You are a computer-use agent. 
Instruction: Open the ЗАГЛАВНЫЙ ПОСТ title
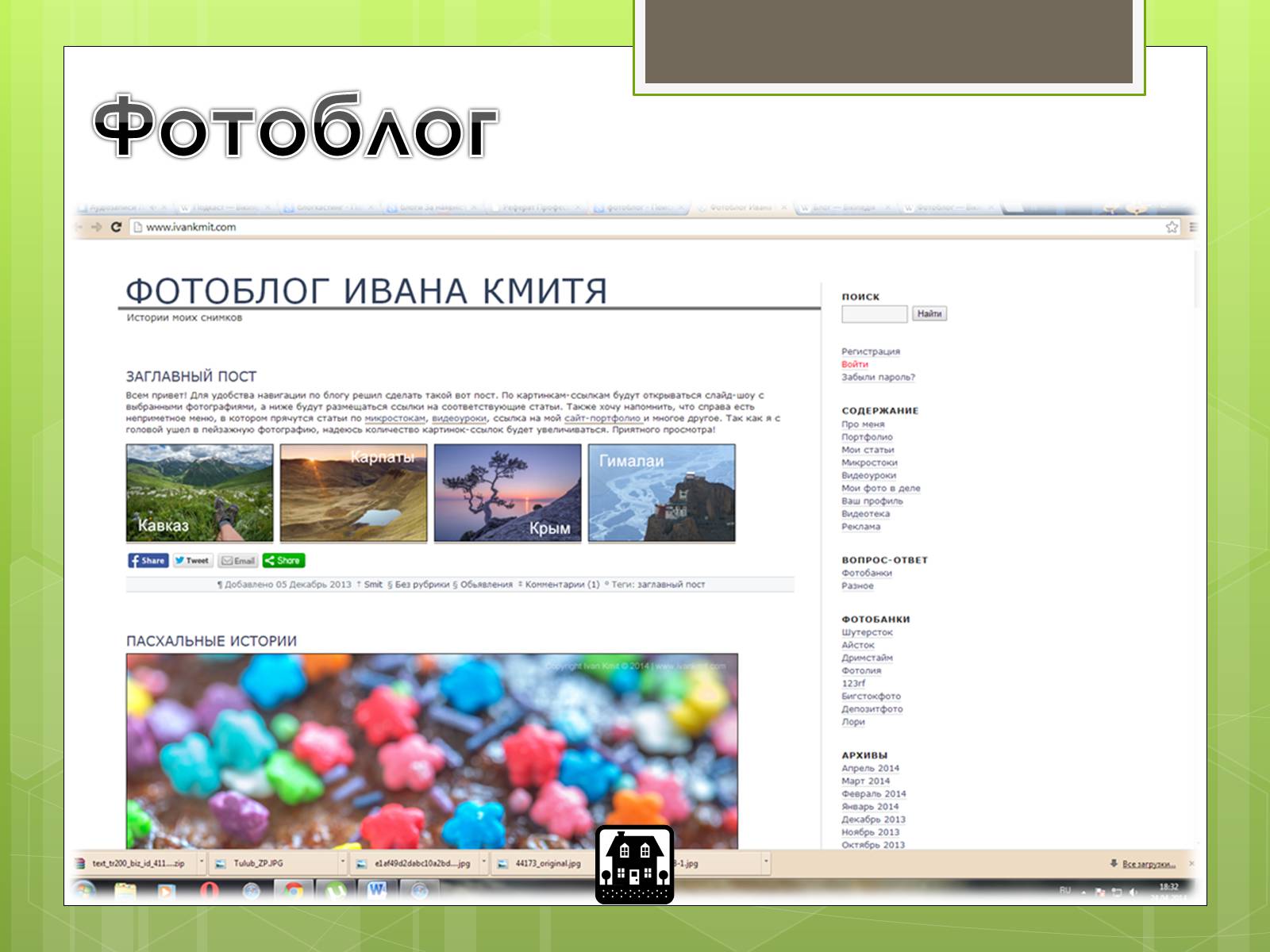point(191,377)
